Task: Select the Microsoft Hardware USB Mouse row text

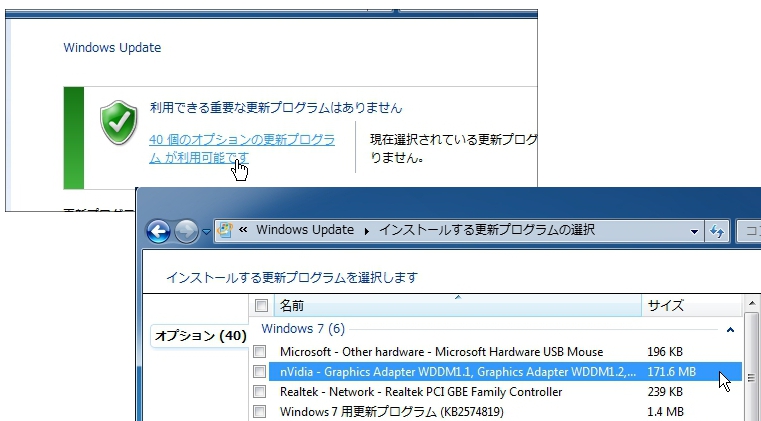Action: 442,352
